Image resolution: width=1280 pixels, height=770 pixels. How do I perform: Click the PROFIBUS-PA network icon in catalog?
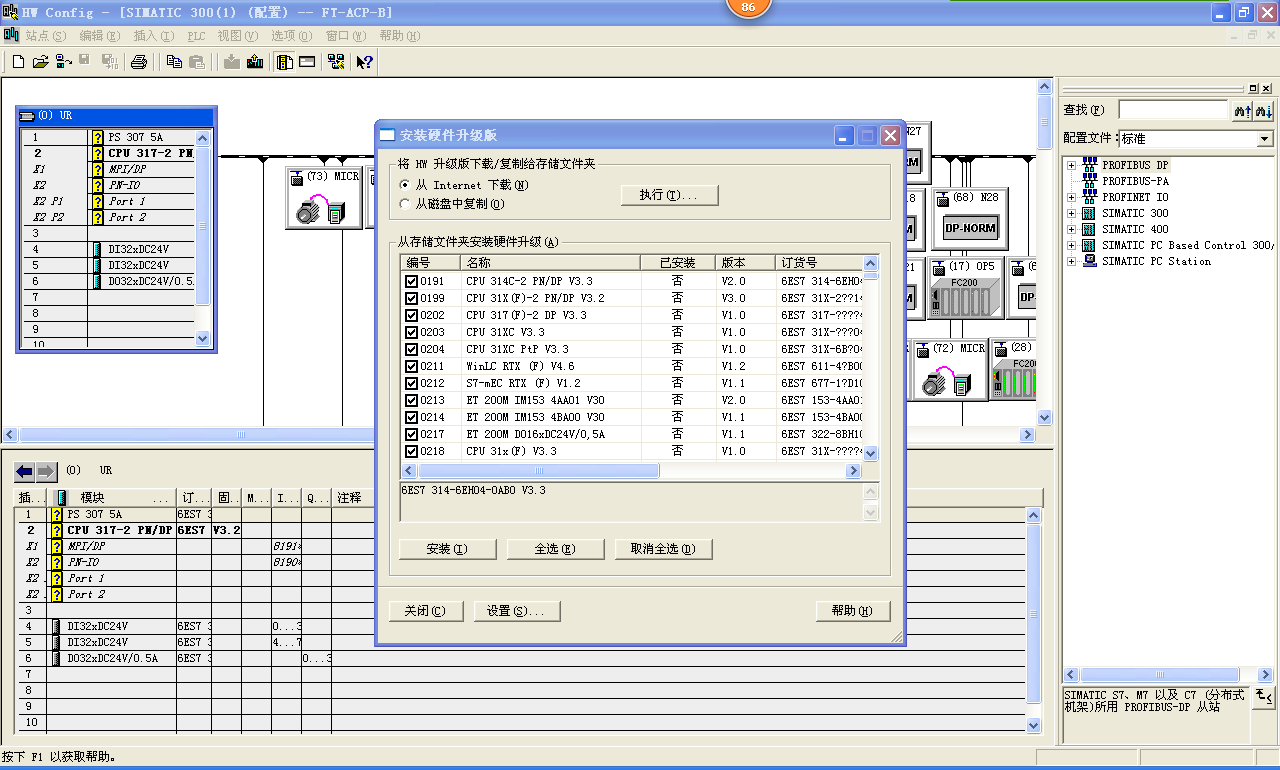click(x=1089, y=181)
